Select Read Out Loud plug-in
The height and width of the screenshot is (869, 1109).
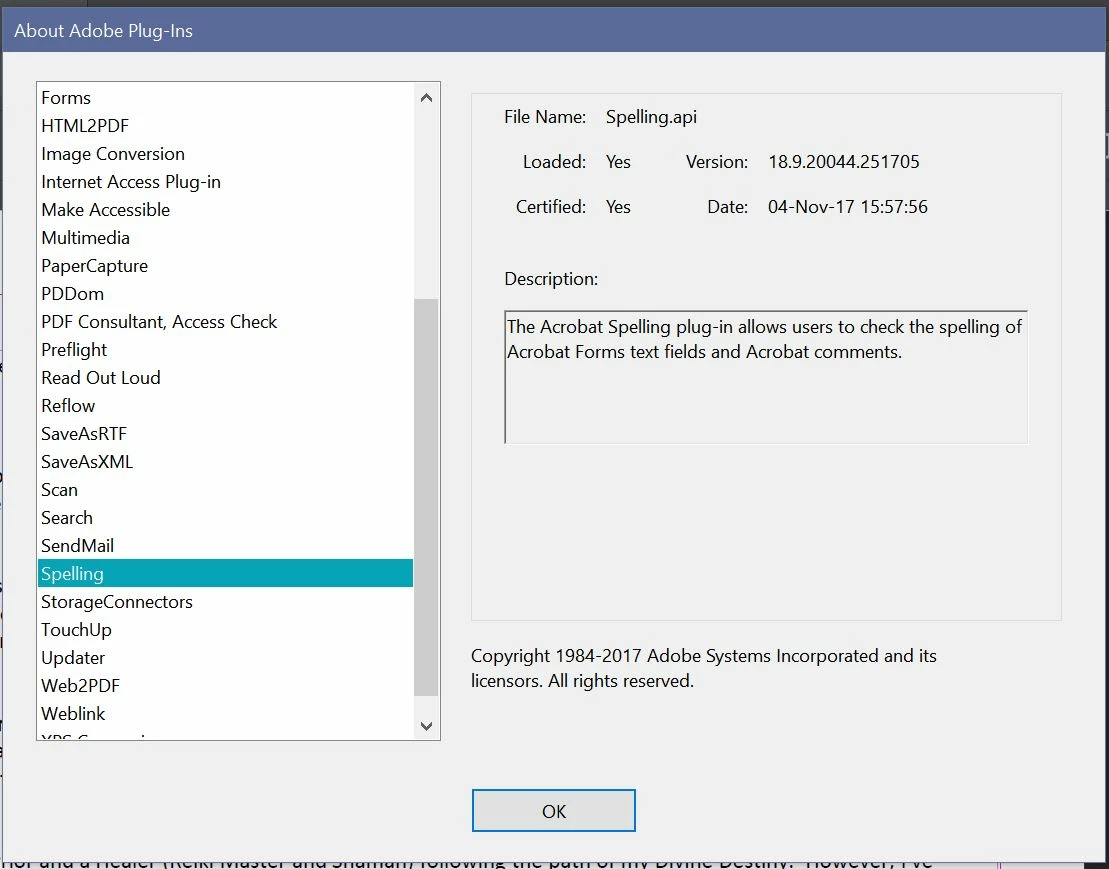click(x=225, y=378)
